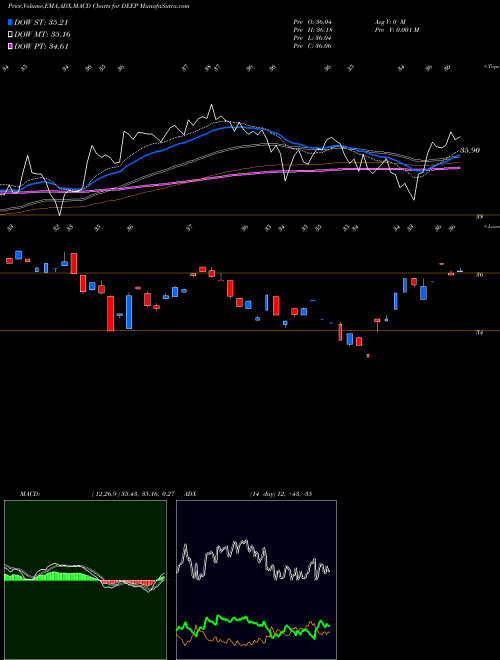Click the 'Pre V: 0.001 M' volume text
The width and height of the screenshot is (500, 660).
[396, 30]
